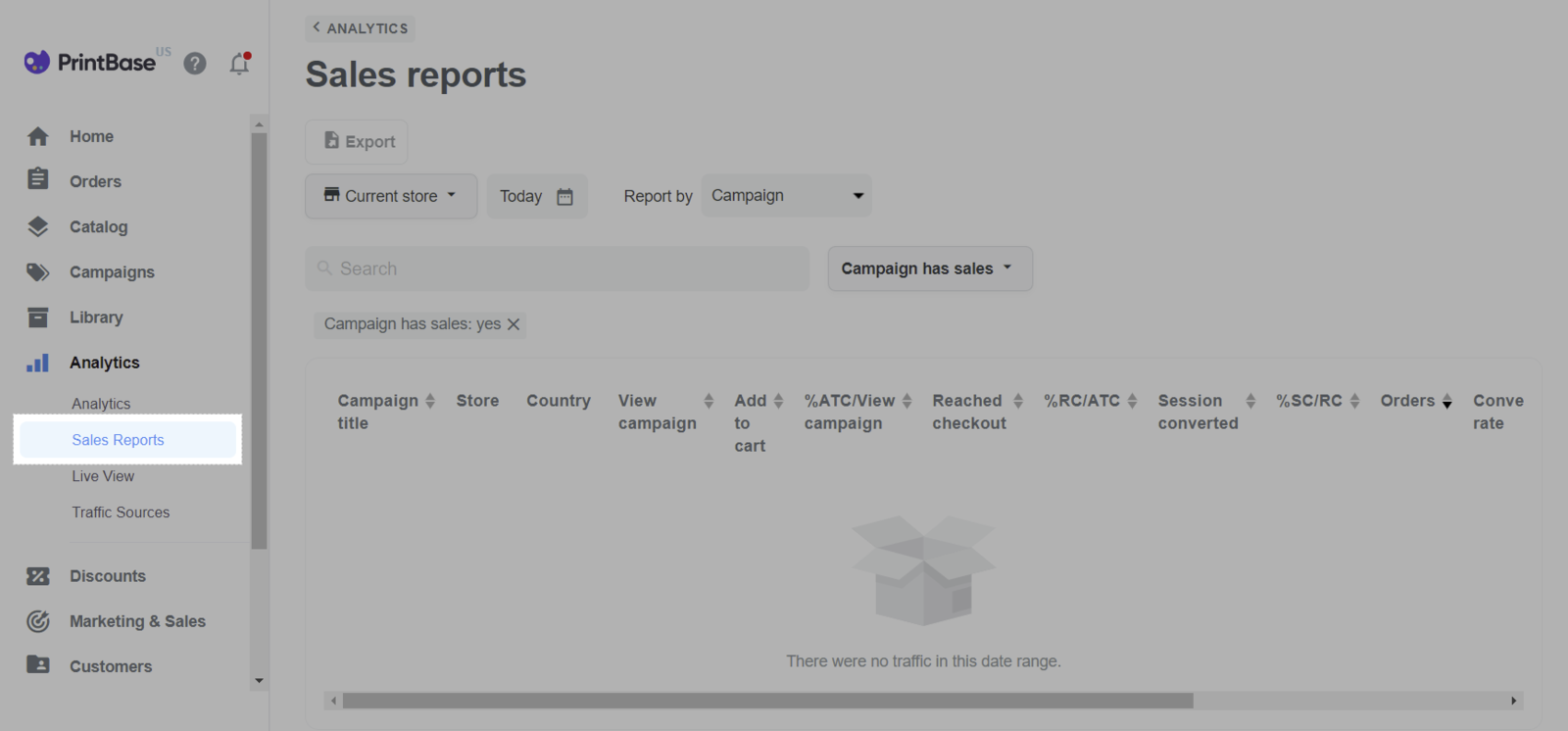
Task: Sort by Reached checkout column
Action: pos(1017,401)
